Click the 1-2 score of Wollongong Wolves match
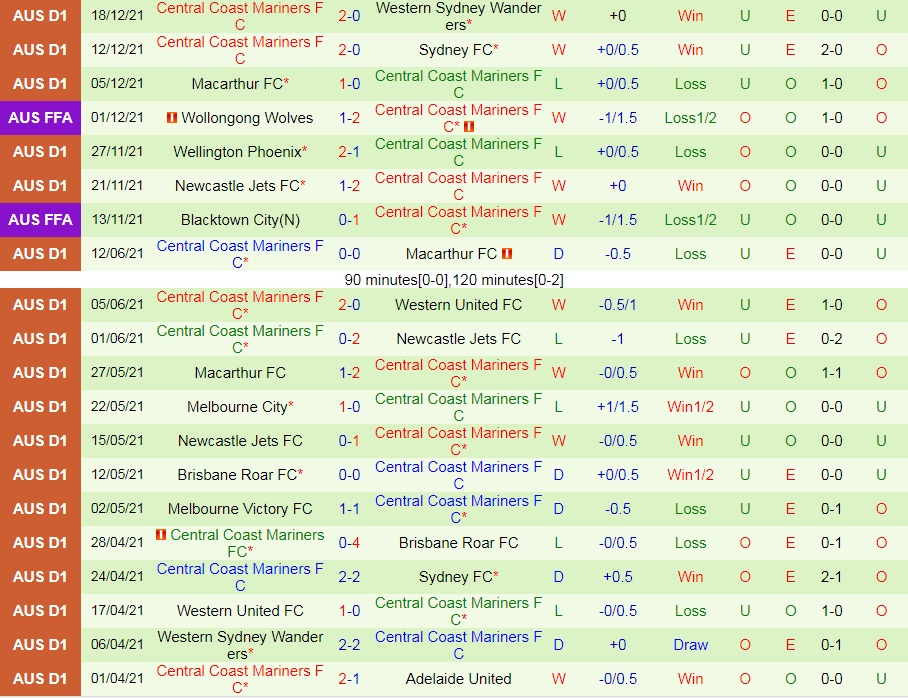 click(x=349, y=118)
